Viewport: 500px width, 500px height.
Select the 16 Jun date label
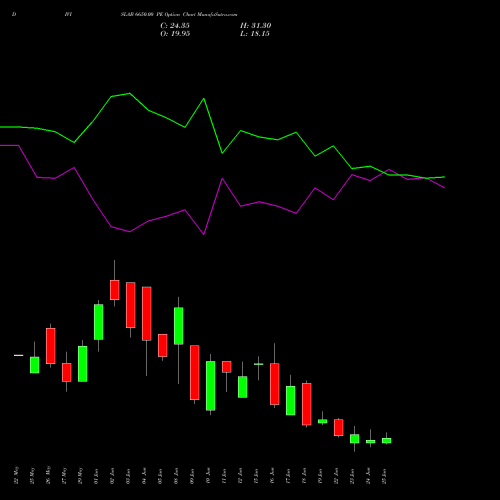(x=272, y=476)
